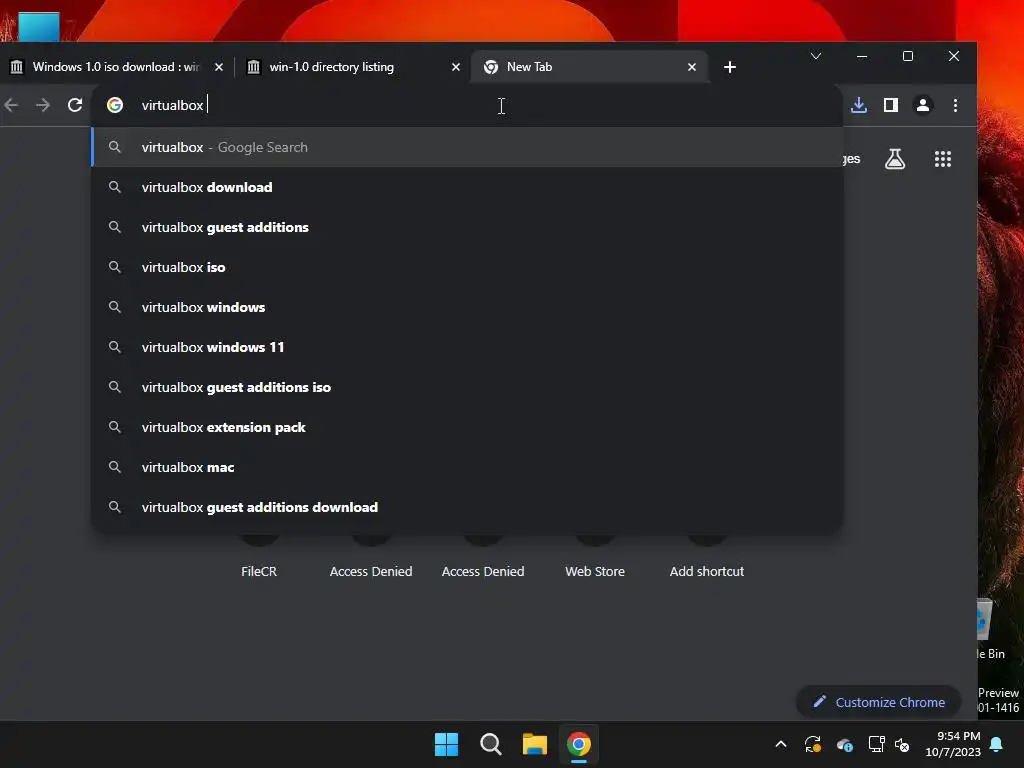
Task: Reload the page with the refresh icon
Action: point(75,105)
